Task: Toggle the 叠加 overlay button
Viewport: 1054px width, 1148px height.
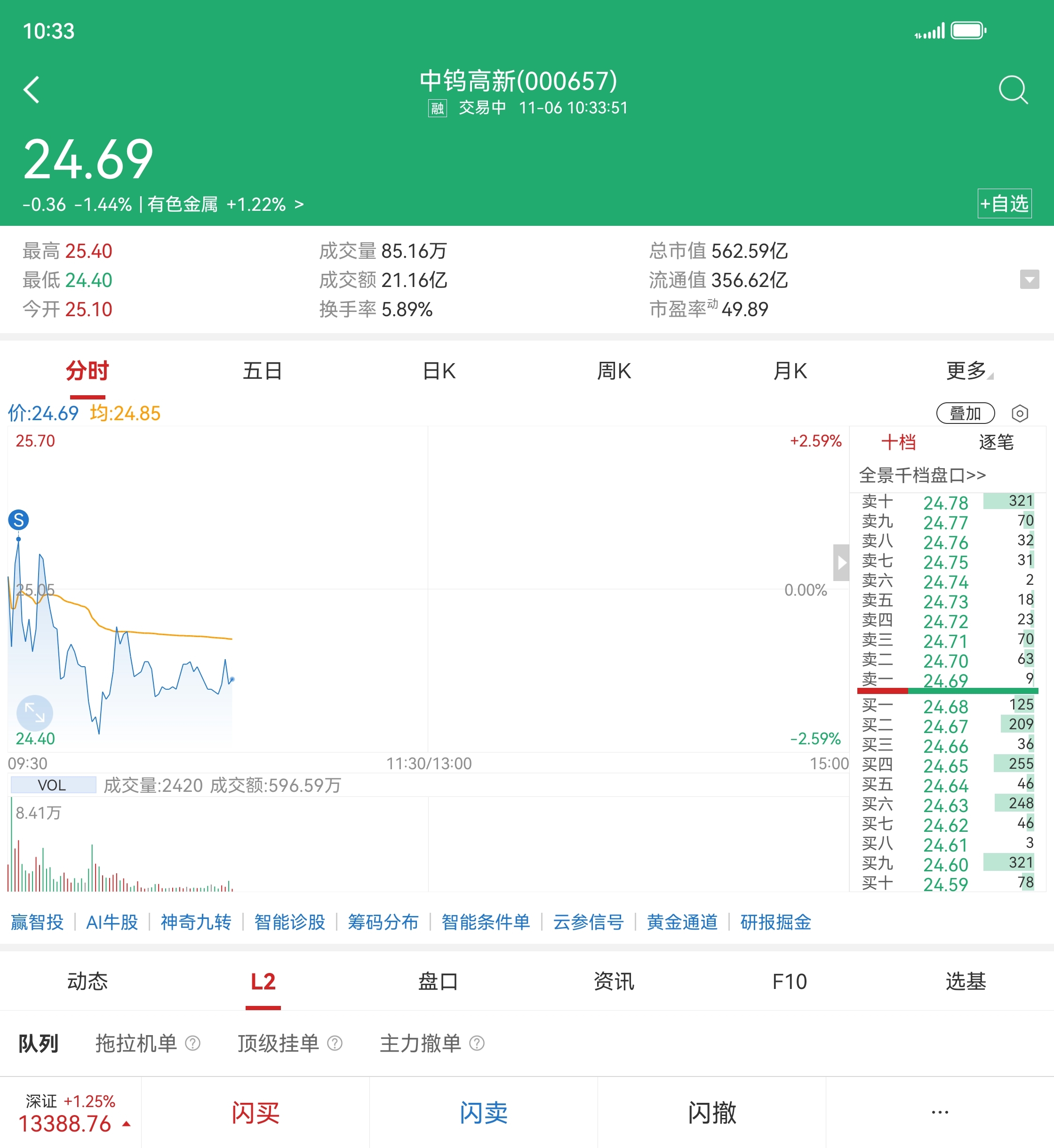Action: click(x=965, y=414)
